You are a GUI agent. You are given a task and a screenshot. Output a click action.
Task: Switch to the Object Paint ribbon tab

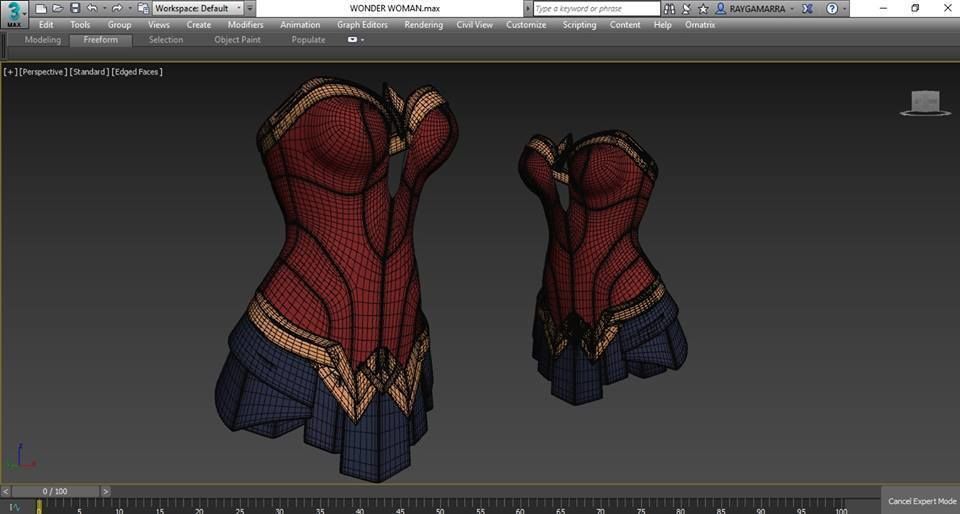[237, 40]
